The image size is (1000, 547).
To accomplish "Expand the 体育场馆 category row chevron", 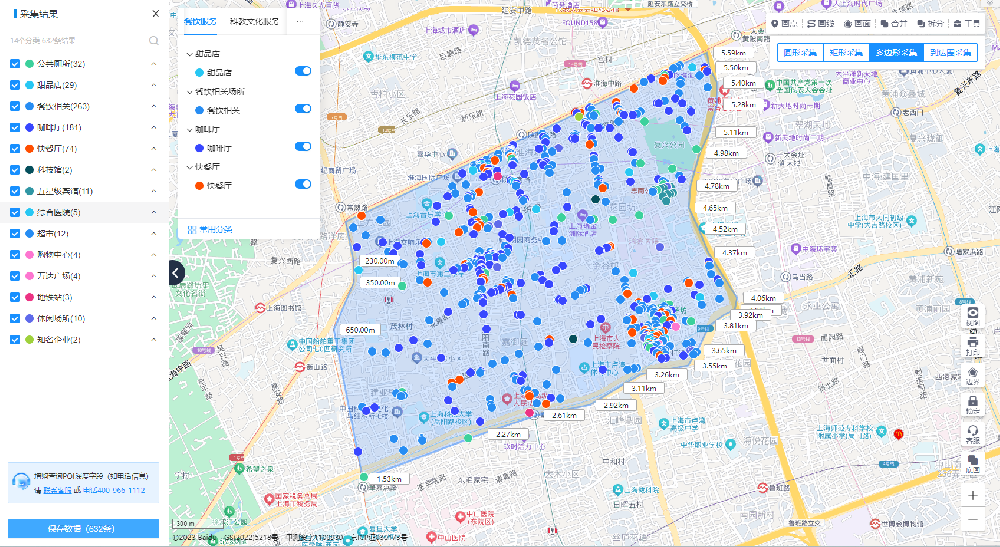I will click(x=154, y=318).
